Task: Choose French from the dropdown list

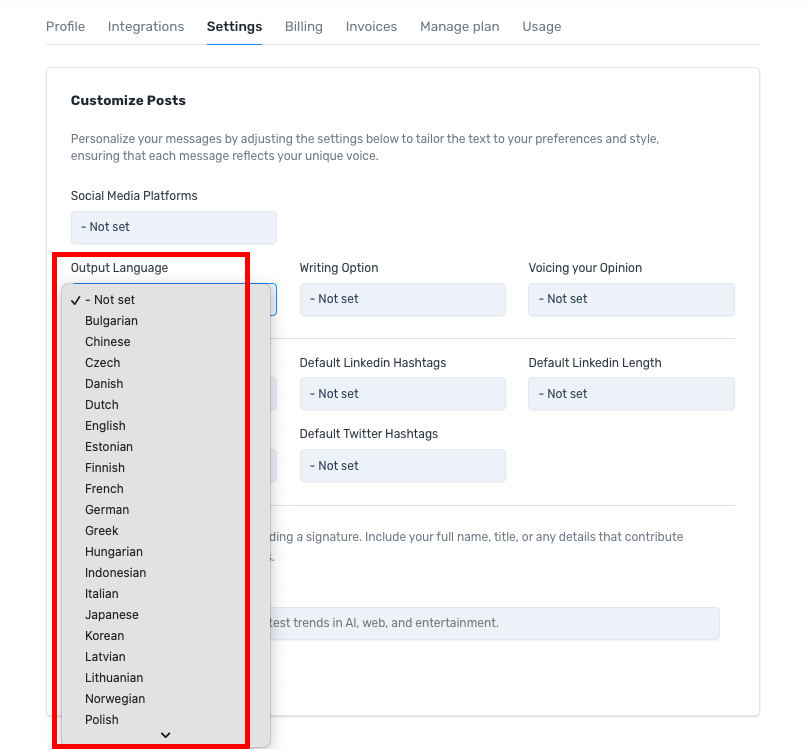Action: point(104,489)
